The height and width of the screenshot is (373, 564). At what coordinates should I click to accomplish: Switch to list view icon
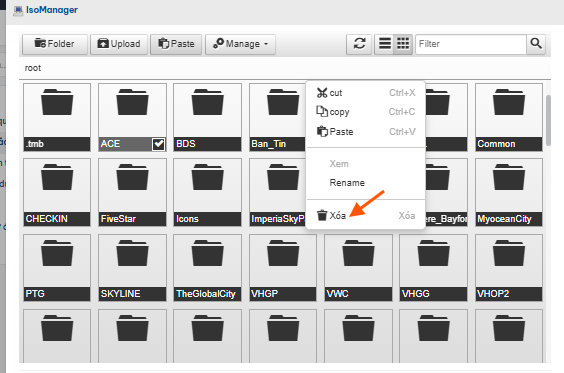click(385, 44)
